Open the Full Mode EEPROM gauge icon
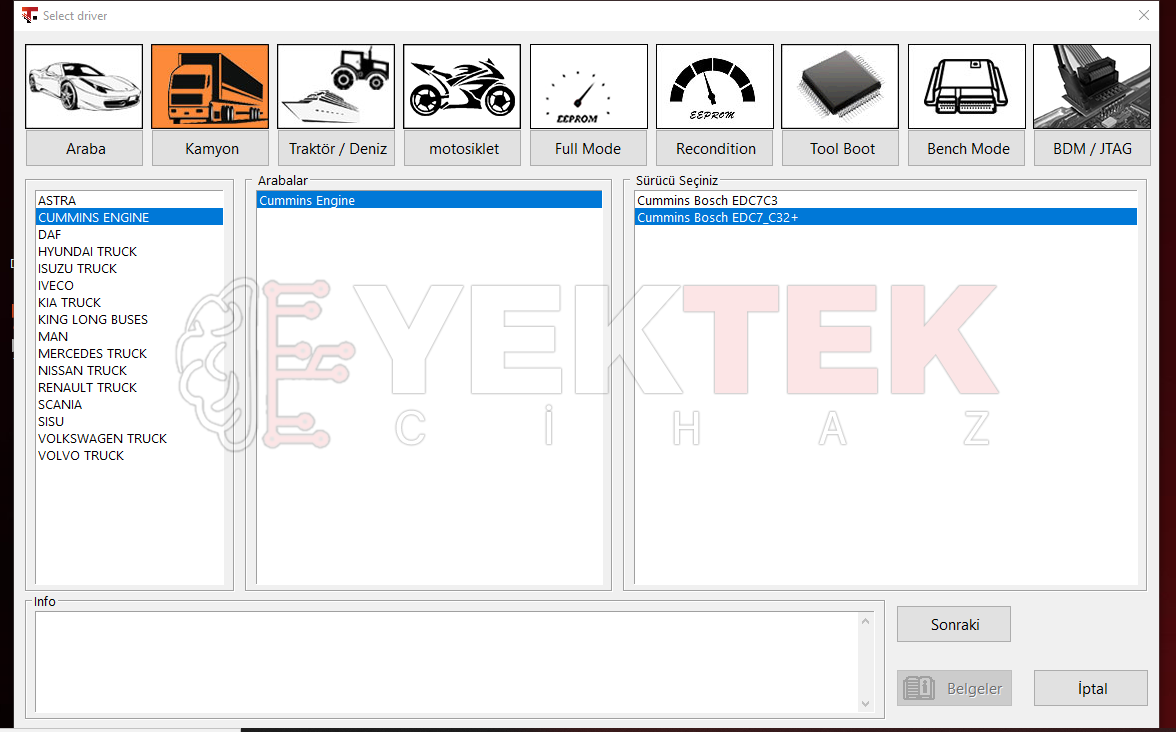This screenshot has height=732, width=1176. [589, 86]
